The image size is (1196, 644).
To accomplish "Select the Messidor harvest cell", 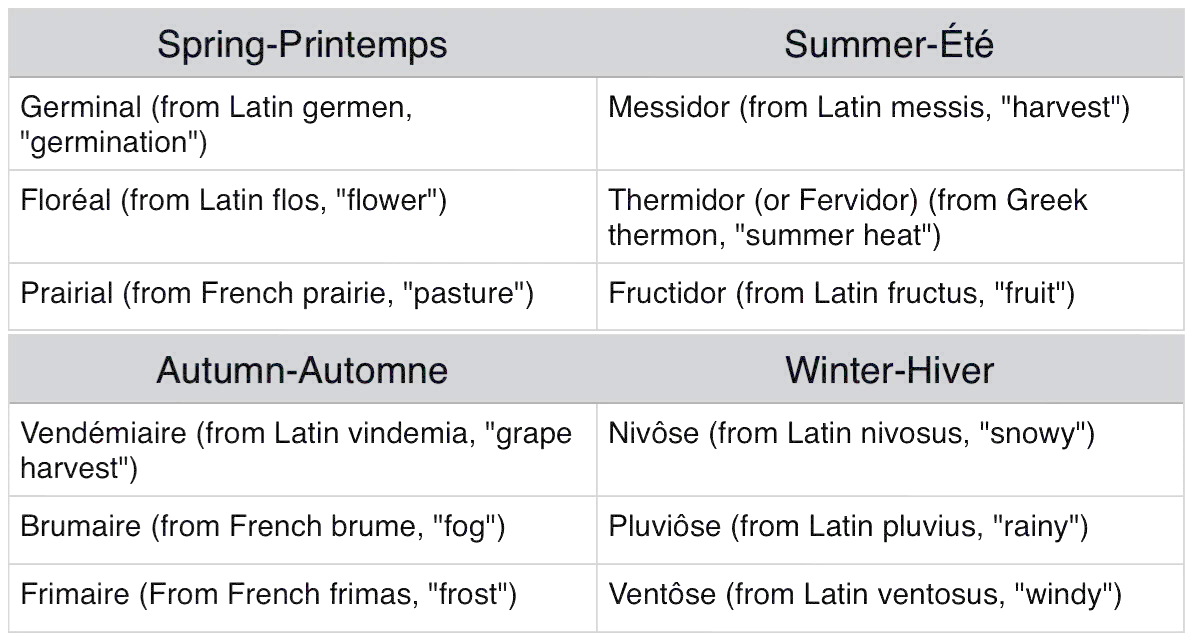I will click(x=889, y=124).
